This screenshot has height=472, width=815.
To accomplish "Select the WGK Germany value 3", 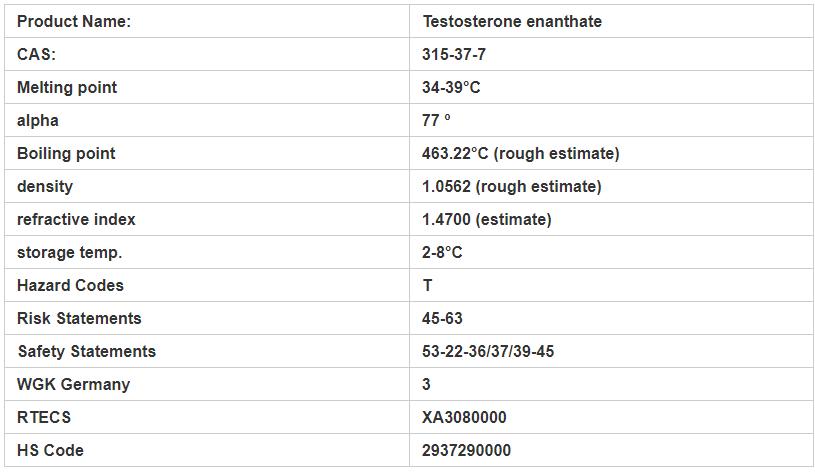I will pos(427,384).
